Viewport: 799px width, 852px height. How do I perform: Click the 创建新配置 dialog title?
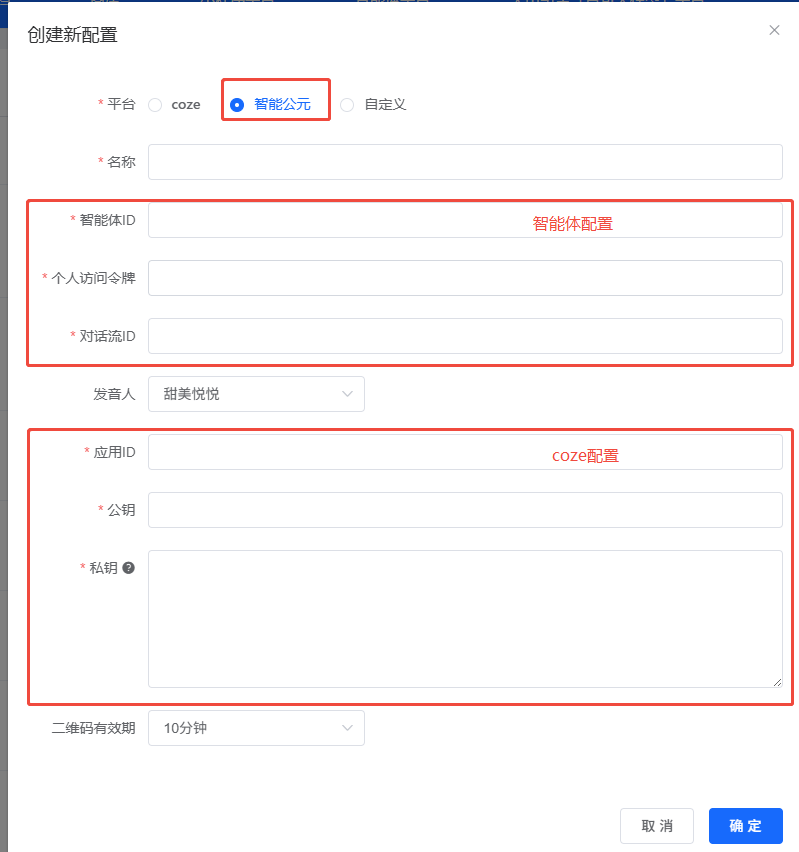(x=72, y=35)
